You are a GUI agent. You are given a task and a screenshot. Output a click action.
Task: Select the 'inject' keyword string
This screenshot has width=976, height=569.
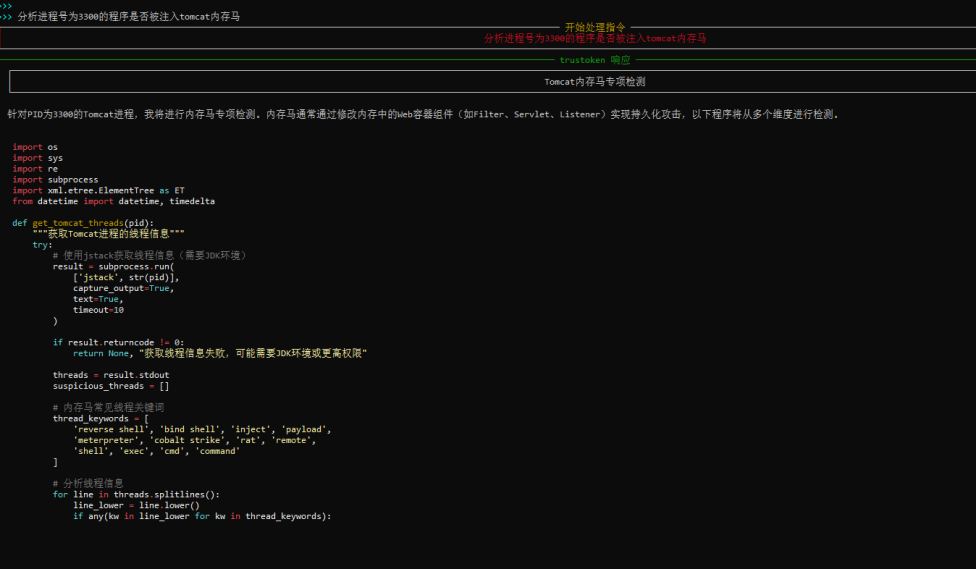(x=250, y=430)
